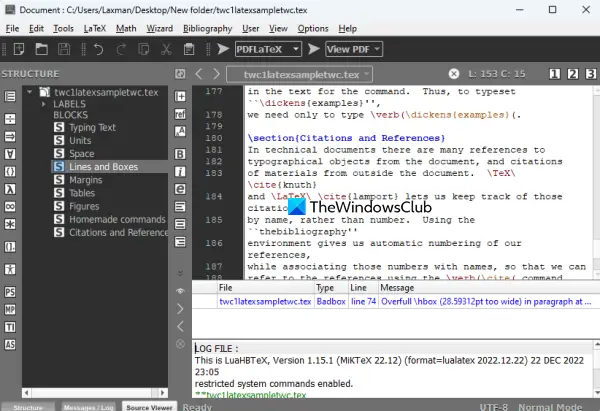Align text left
Image resolution: width=600 pixels, height=411 pixels.
180,207
